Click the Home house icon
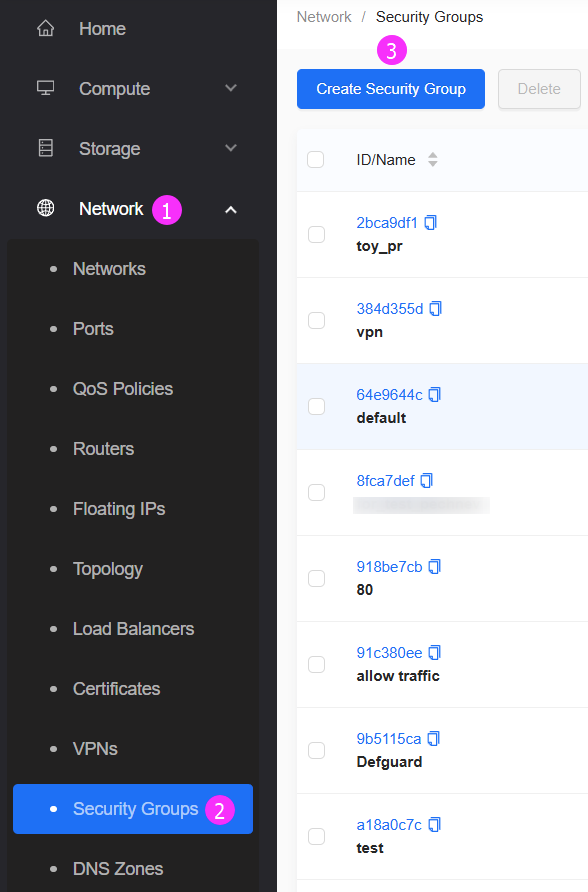 click(x=45, y=28)
